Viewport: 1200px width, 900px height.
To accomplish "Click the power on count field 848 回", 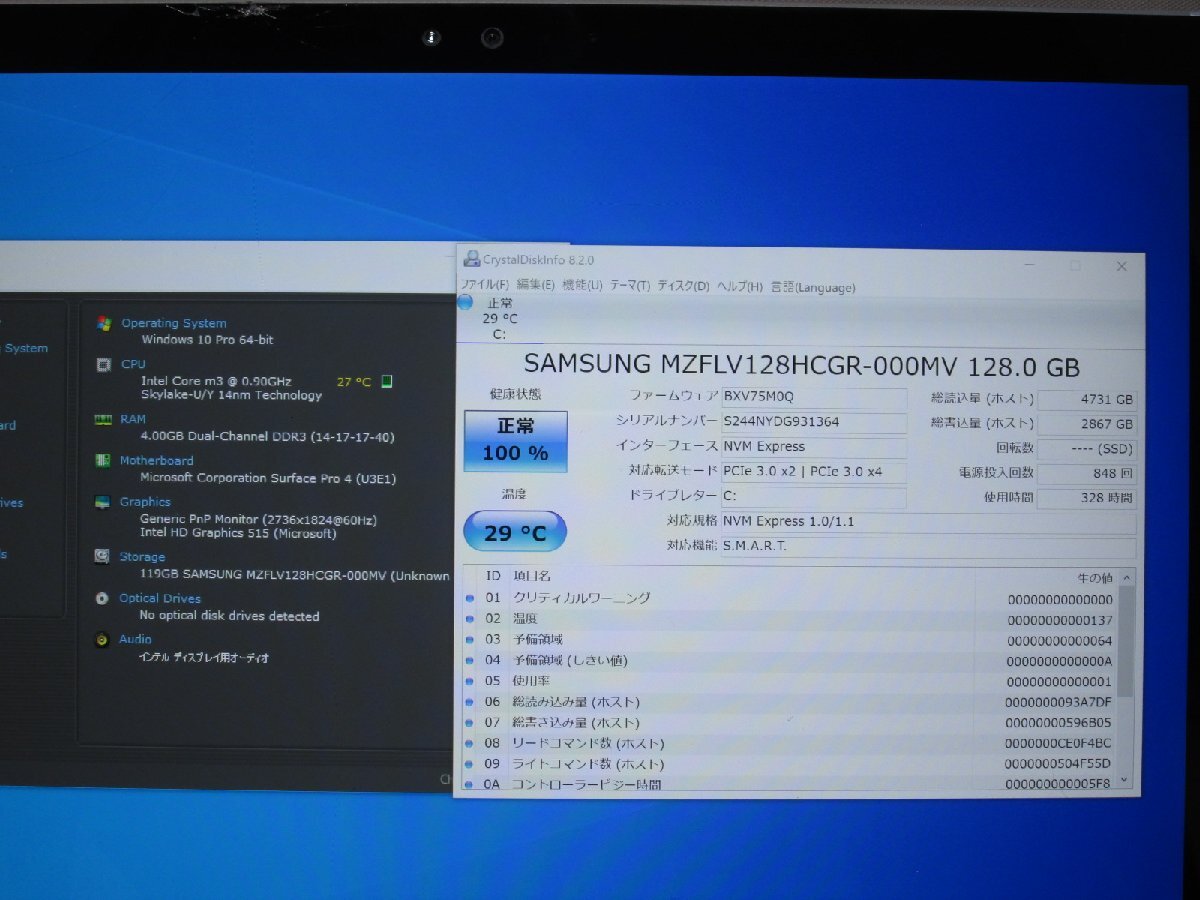I will click(1088, 473).
